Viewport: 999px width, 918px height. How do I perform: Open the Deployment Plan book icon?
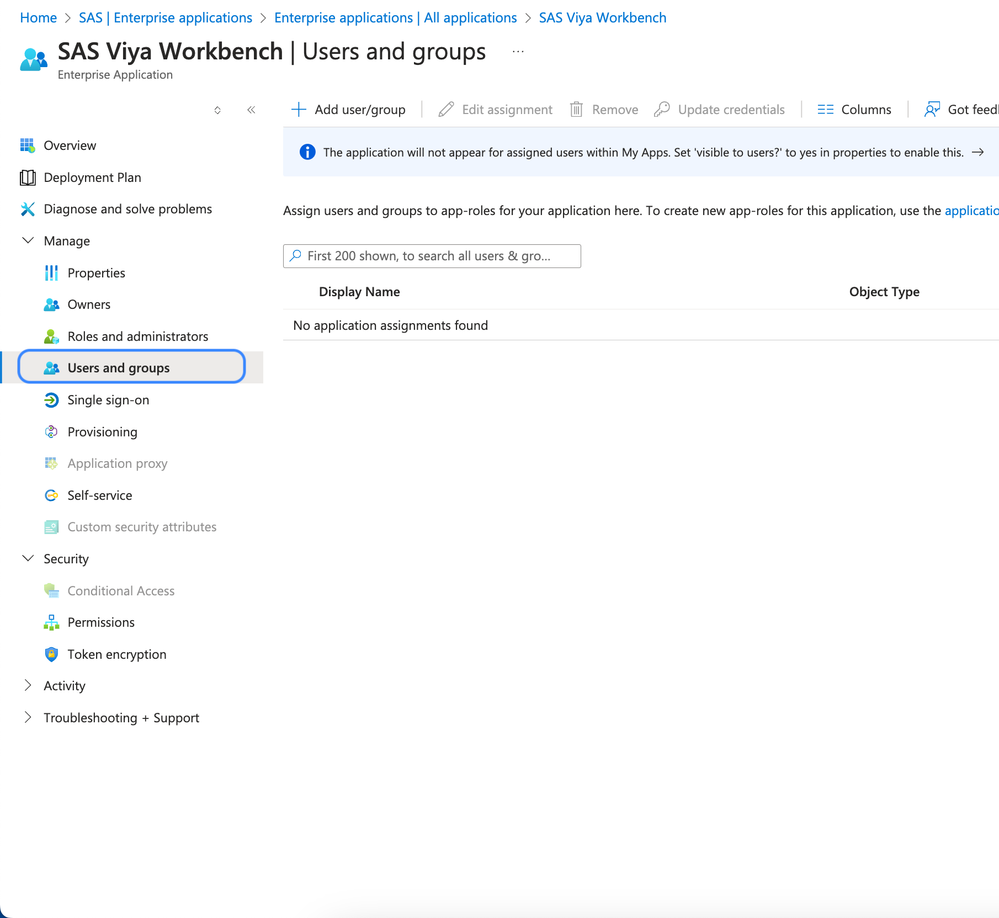[27, 178]
